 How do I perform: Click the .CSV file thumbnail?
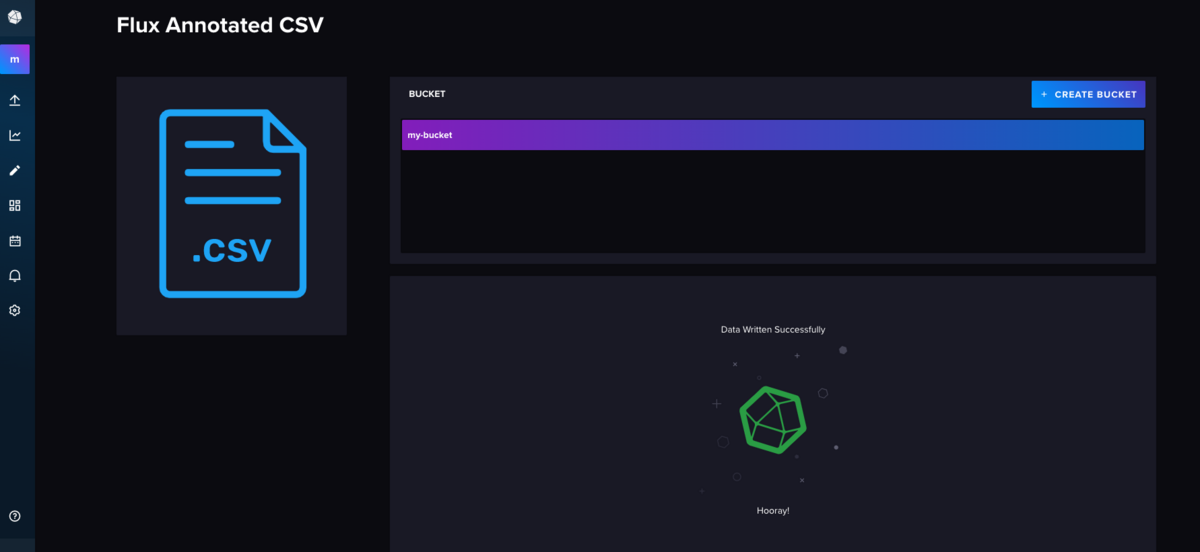tap(232, 206)
